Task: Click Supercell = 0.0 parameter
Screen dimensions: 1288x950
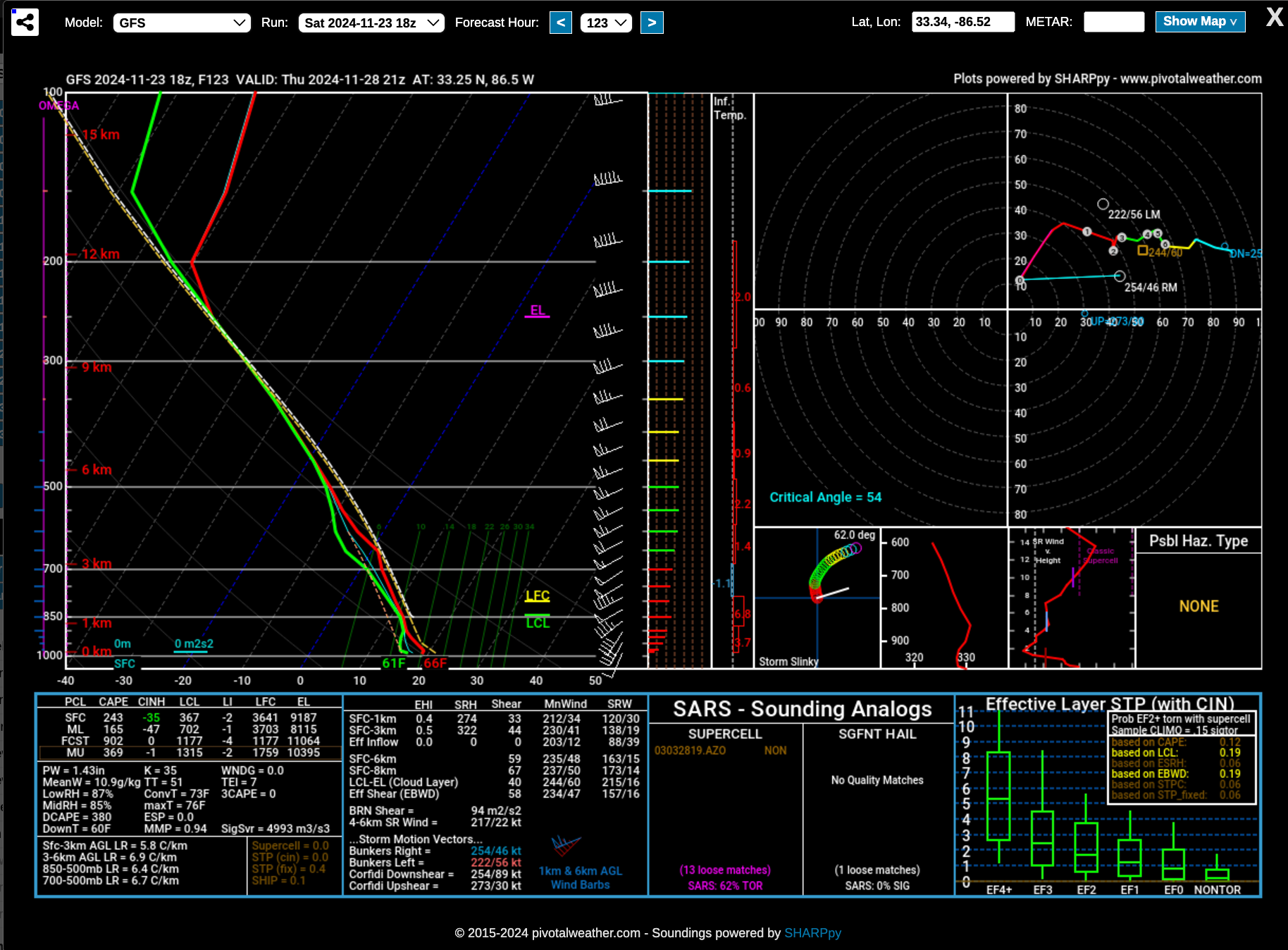Action: point(290,846)
